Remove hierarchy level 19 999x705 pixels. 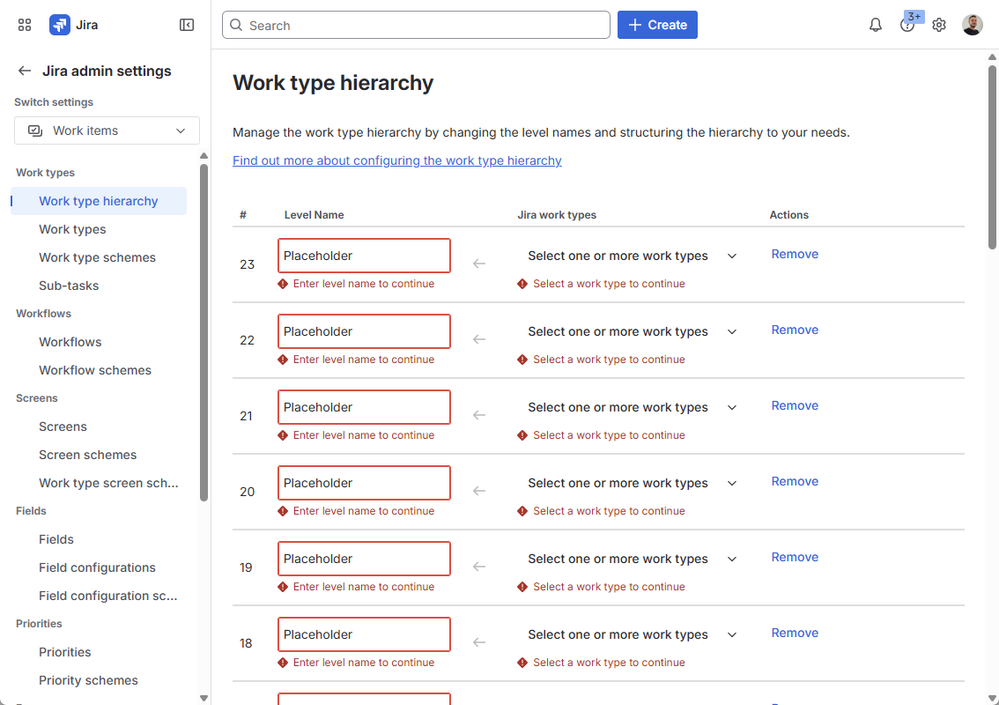pyautogui.click(x=794, y=557)
